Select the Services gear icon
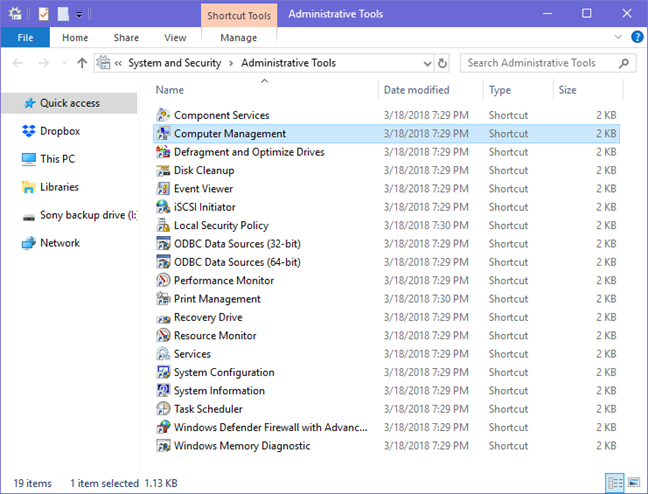The height and width of the screenshot is (494, 648). [x=163, y=353]
